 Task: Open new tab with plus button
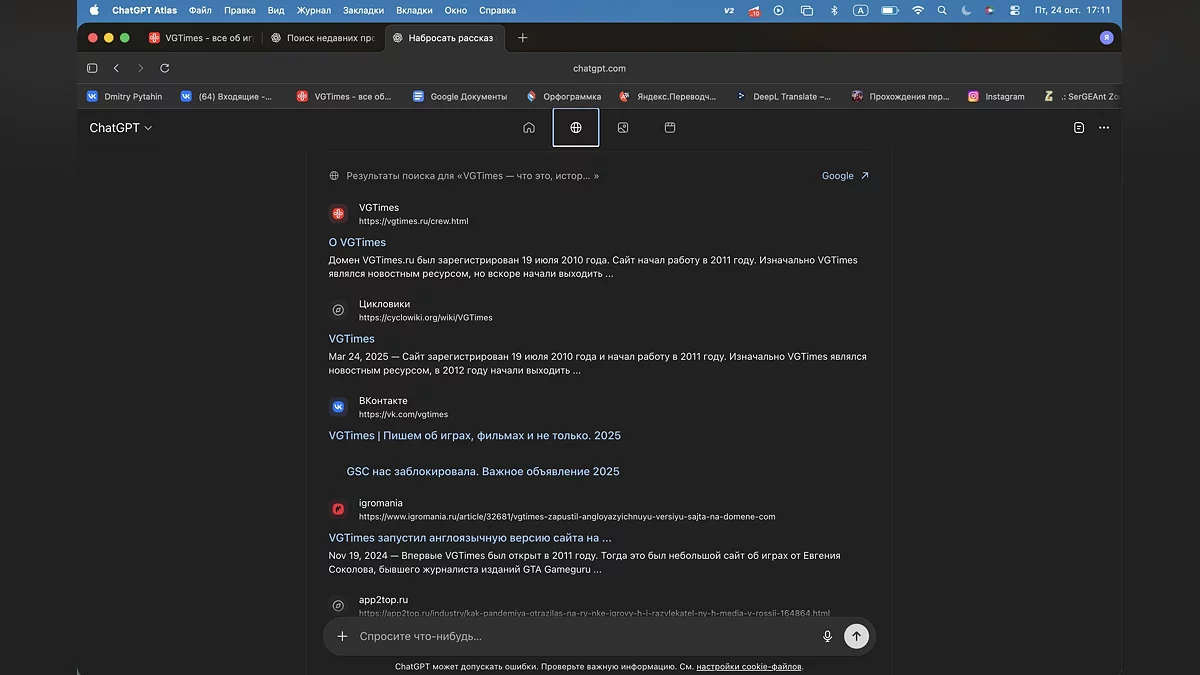522,38
